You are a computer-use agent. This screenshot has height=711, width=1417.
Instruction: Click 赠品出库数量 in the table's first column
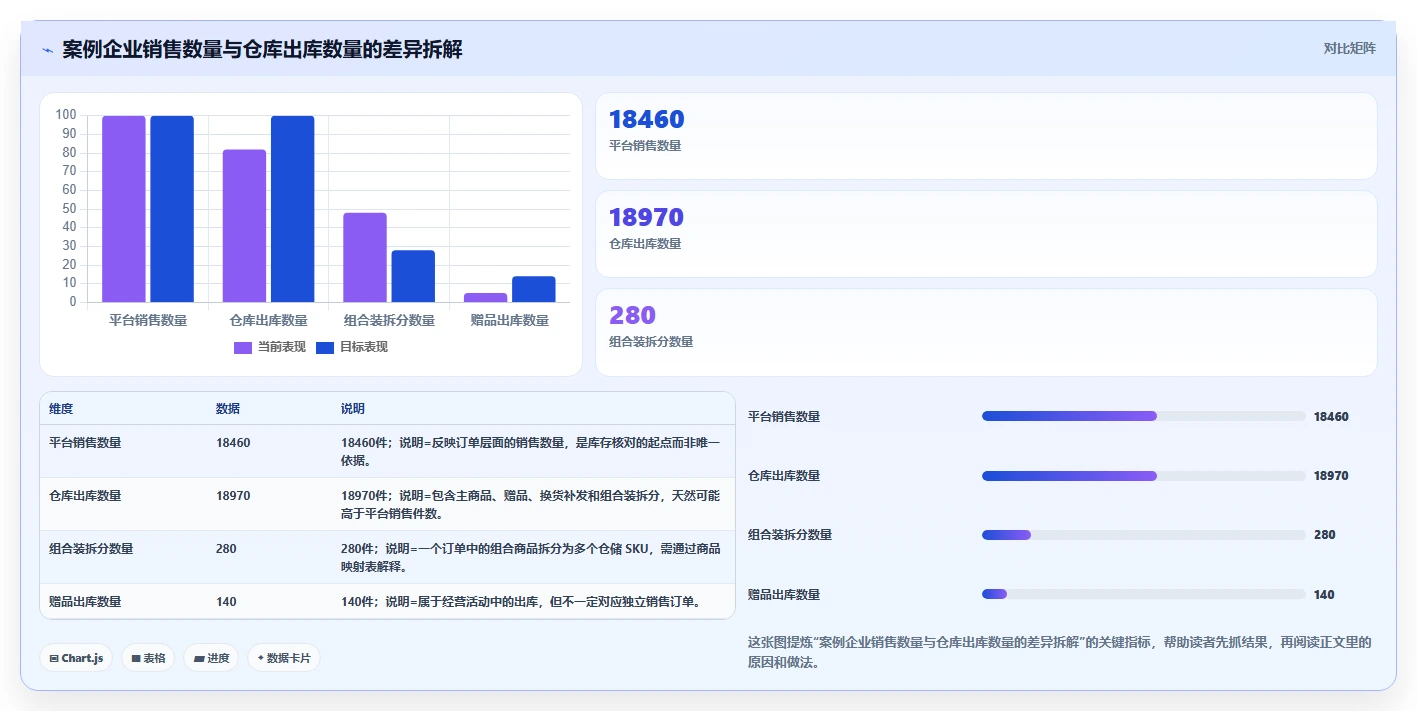tap(85, 601)
